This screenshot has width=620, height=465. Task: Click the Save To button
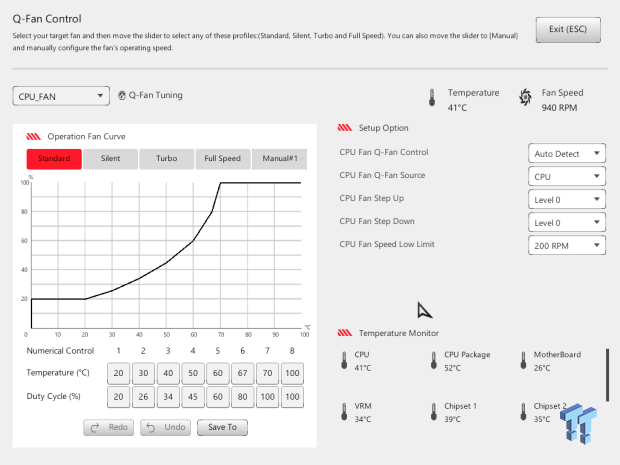tap(222, 427)
